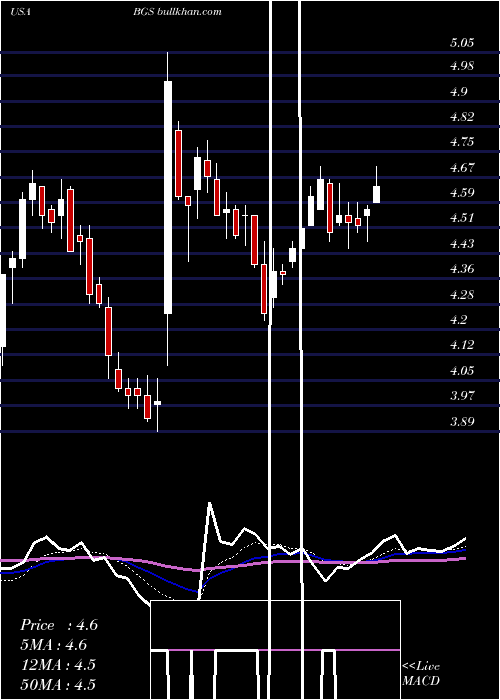
Task: Click the 4.82 price axis label
Action: click(462, 117)
